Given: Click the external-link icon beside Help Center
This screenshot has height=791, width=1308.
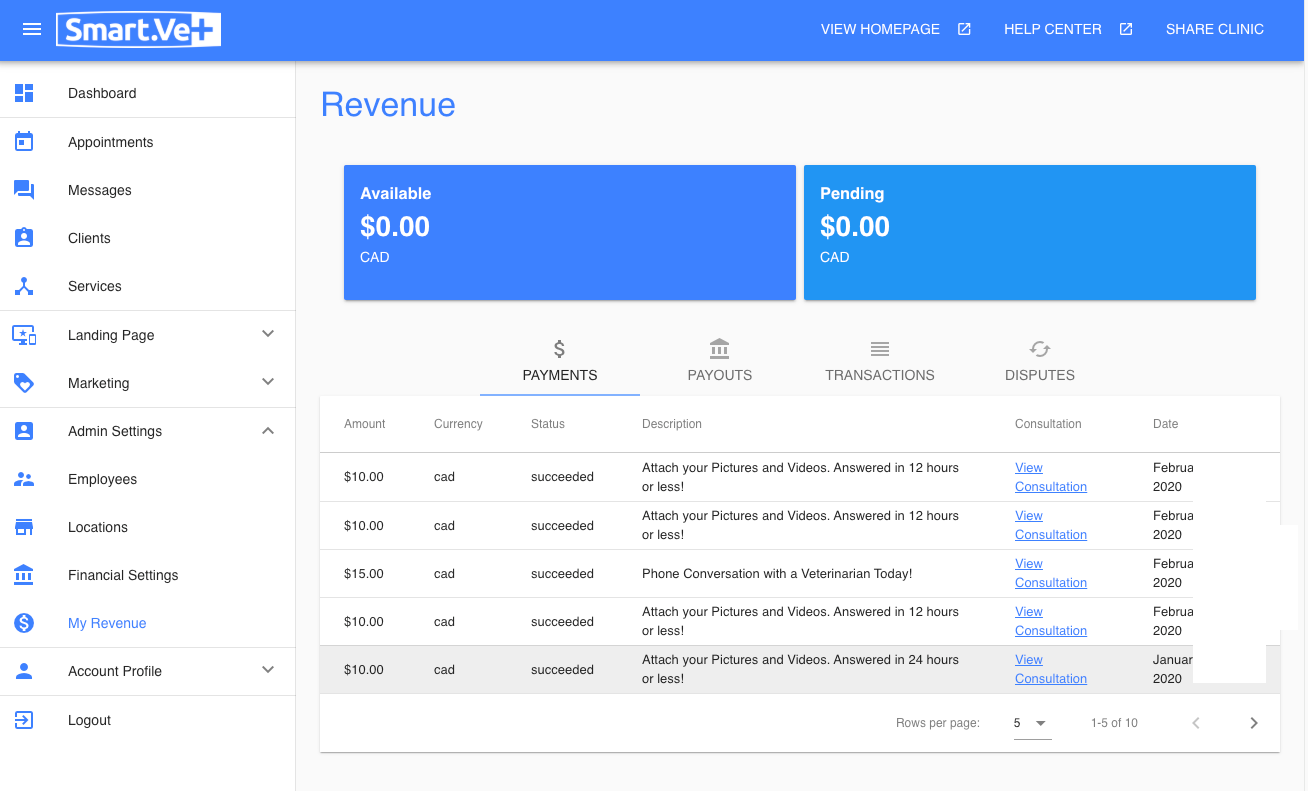Looking at the screenshot, I should 1126,29.
